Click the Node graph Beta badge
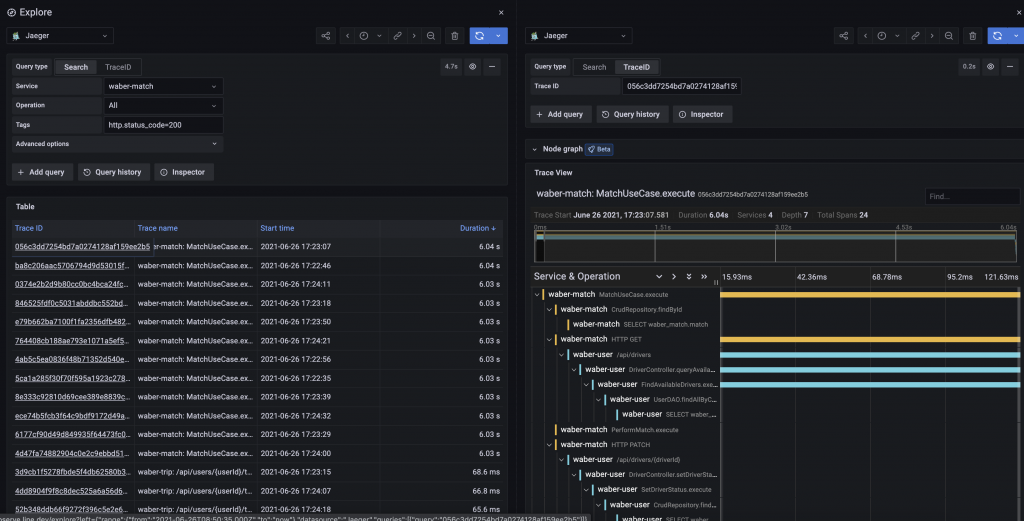Viewport: 1024px width, 521px height. pos(600,150)
